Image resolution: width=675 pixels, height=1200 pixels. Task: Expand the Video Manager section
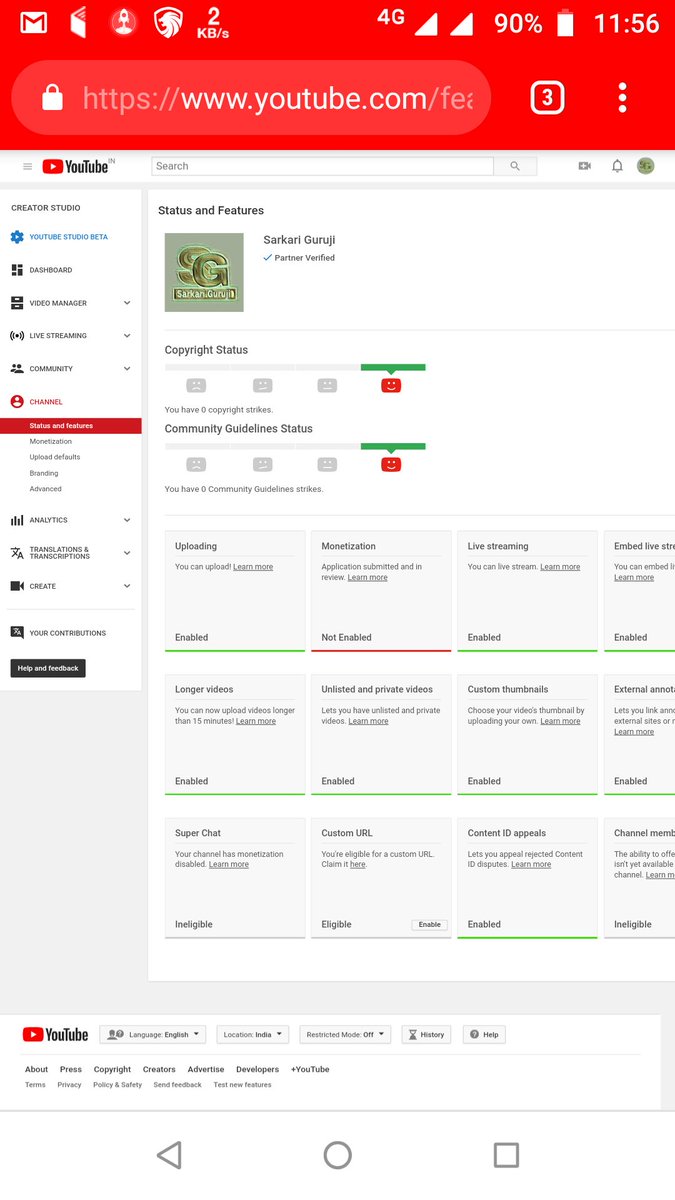(x=127, y=303)
